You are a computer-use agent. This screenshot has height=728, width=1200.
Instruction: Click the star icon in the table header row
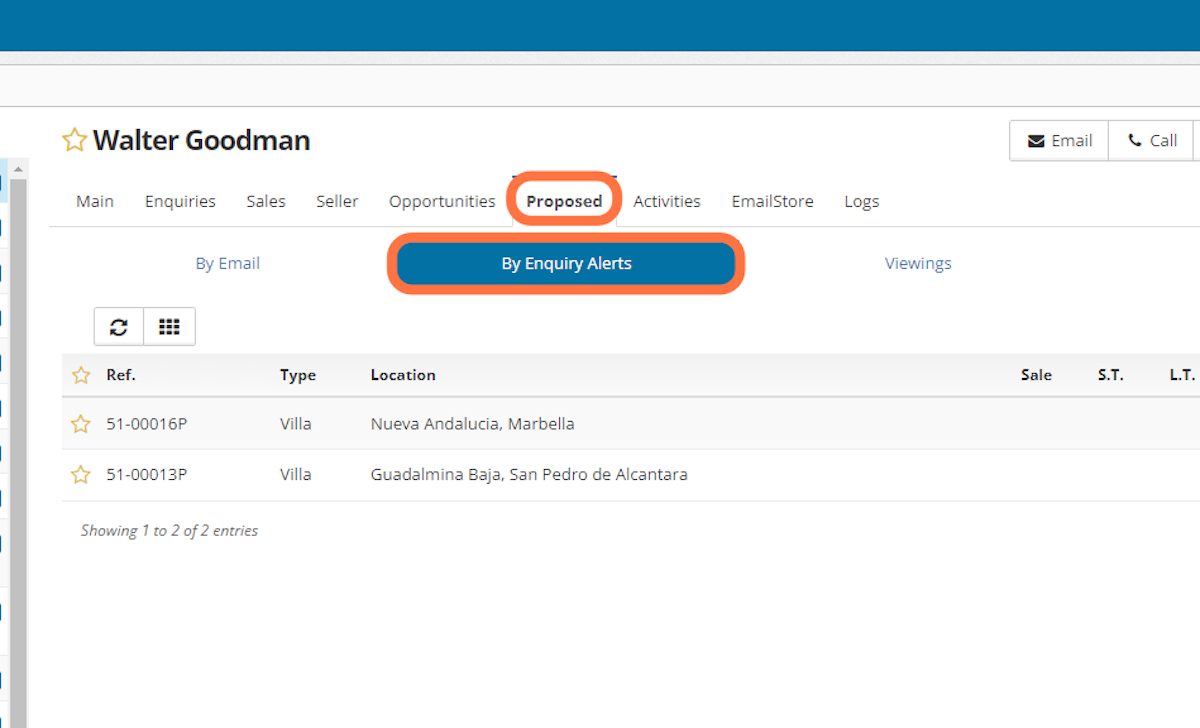point(80,374)
